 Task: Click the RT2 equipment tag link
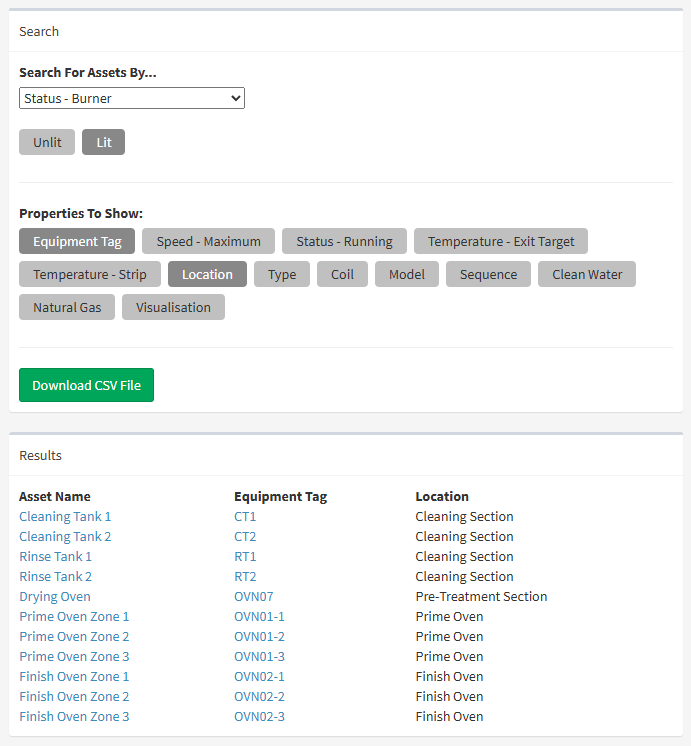(x=245, y=577)
